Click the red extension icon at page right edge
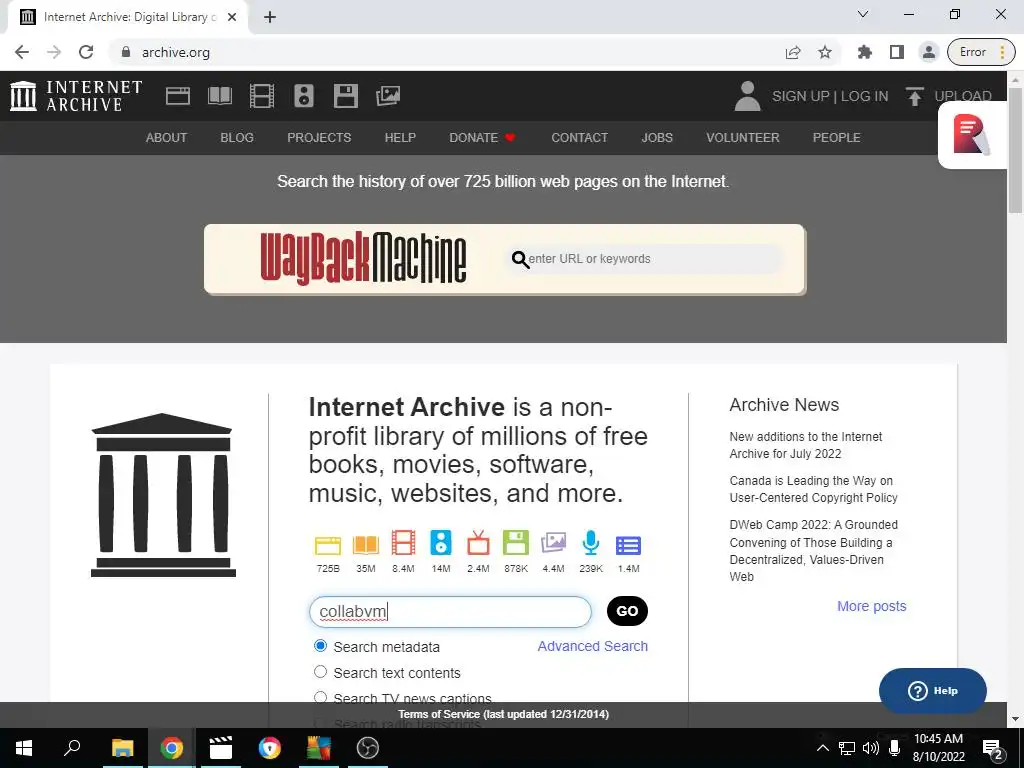The width and height of the screenshot is (1024, 768). click(x=971, y=135)
